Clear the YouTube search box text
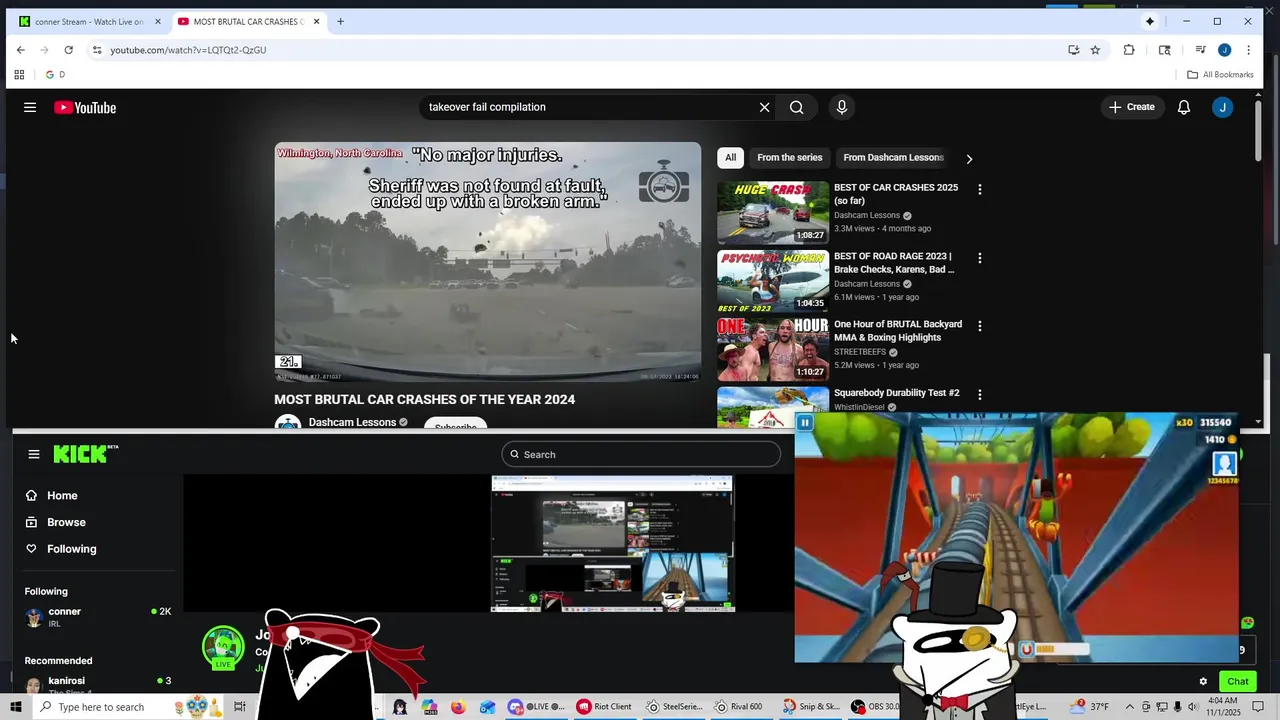 pyautogui.click(x=764, y=107)
